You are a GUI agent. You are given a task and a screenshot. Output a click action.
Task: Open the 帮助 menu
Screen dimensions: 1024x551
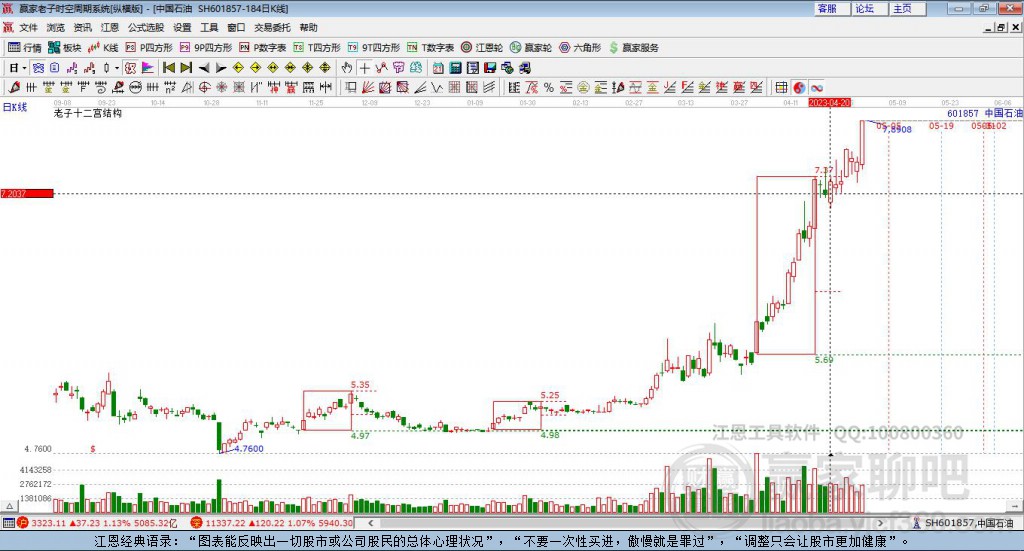(308, 27)
